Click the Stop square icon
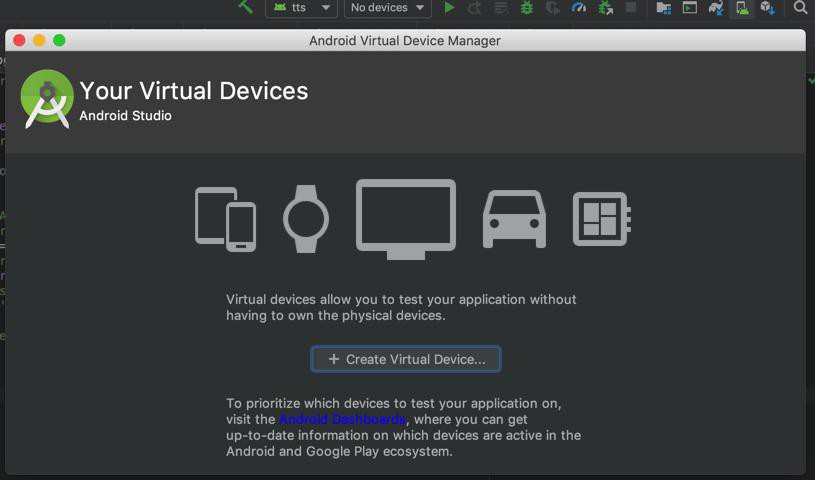Image resolution: width=815 pixels, height=480 pixels. click(x=631, y=8)
